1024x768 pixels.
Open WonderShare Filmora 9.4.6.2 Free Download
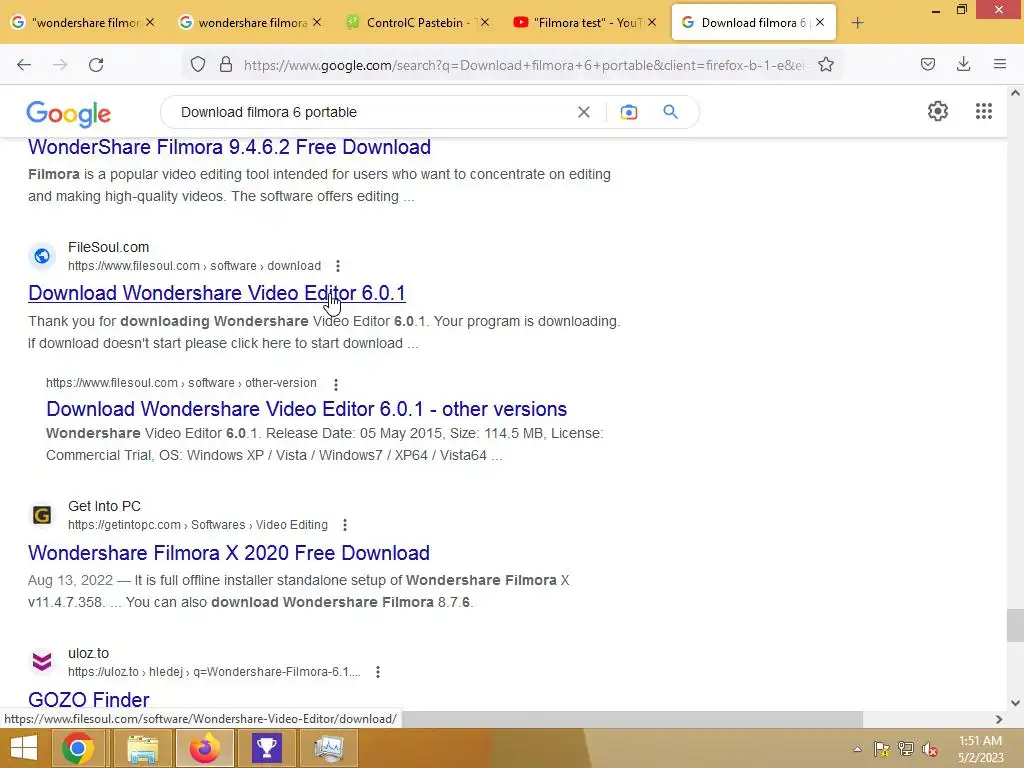point(229,147)
